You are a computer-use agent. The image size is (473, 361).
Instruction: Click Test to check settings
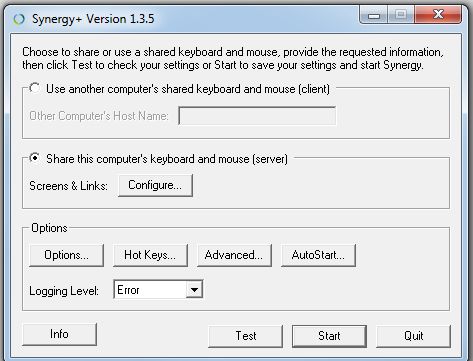245,336
